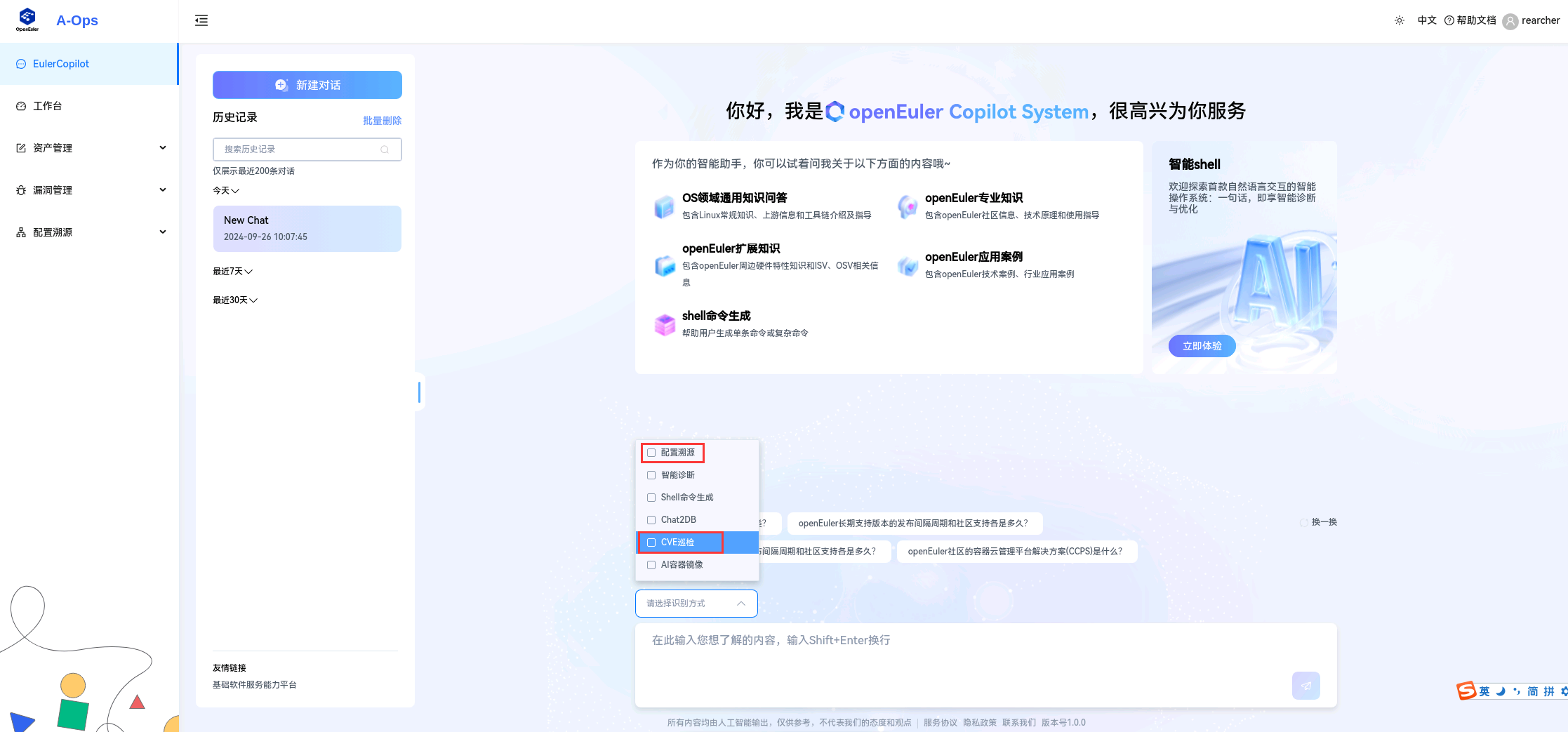Check the 配置溯源 checkbox in dropdown list

[651, 453]
